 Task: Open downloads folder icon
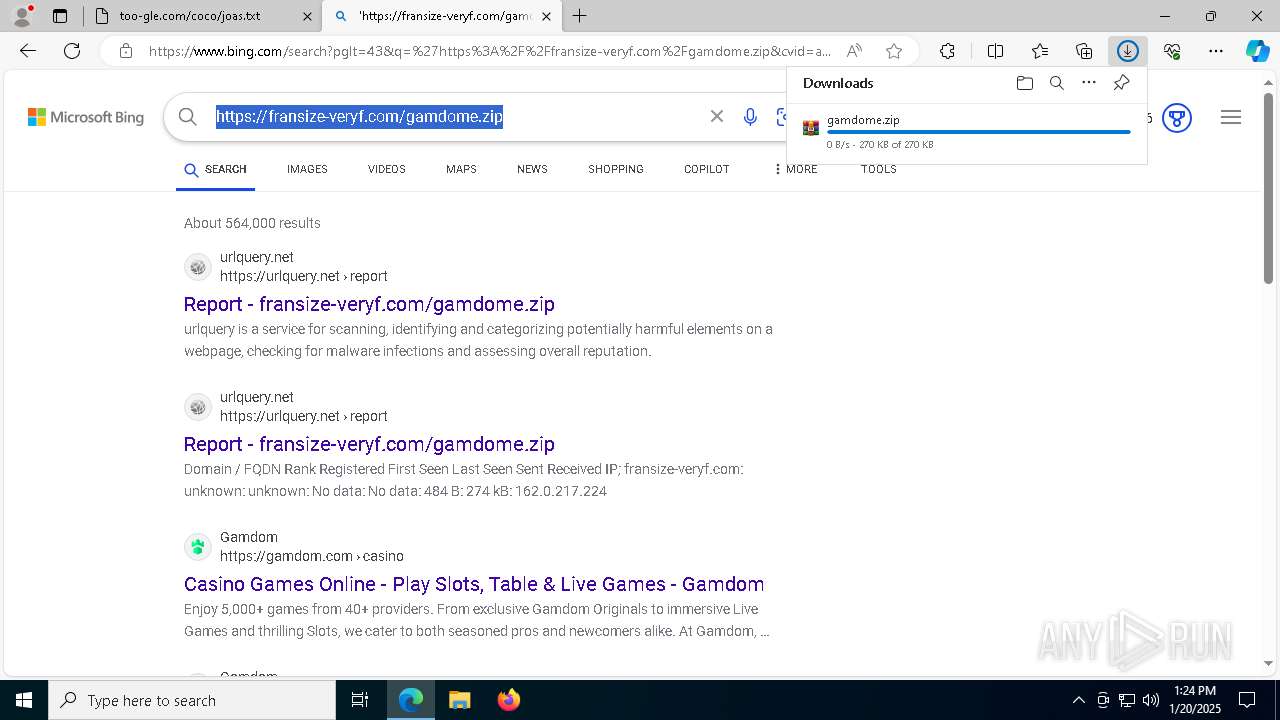pos(1024,83)
